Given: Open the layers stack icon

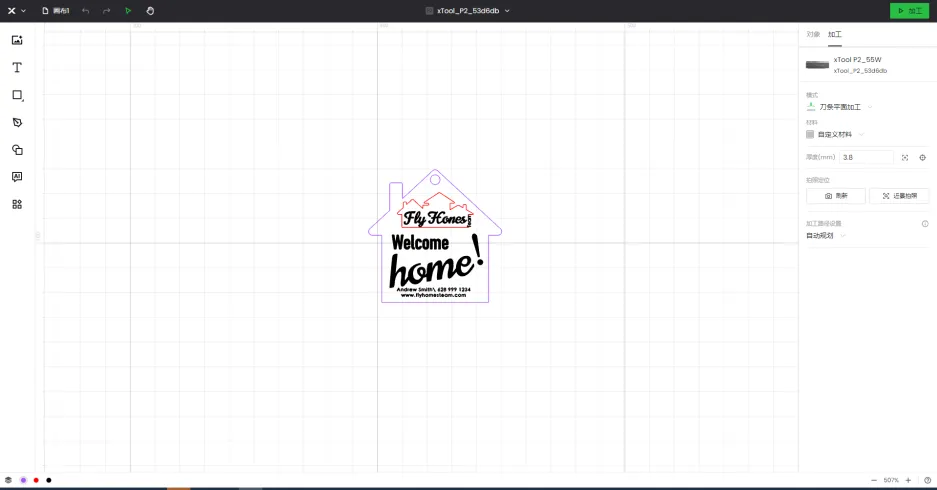Looking at the screenshot, I should click(x=8, y=480).
